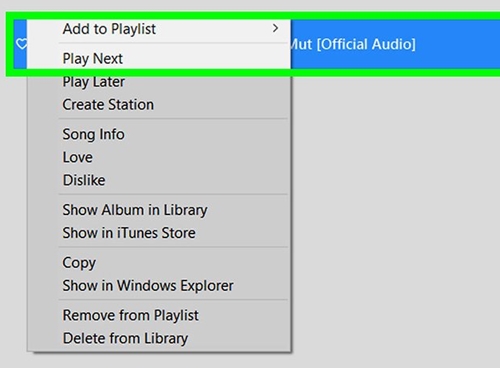This screenshot has width=500, height=368.
Task: Choose Play Next from the context menu
Action: coord(159,59)
